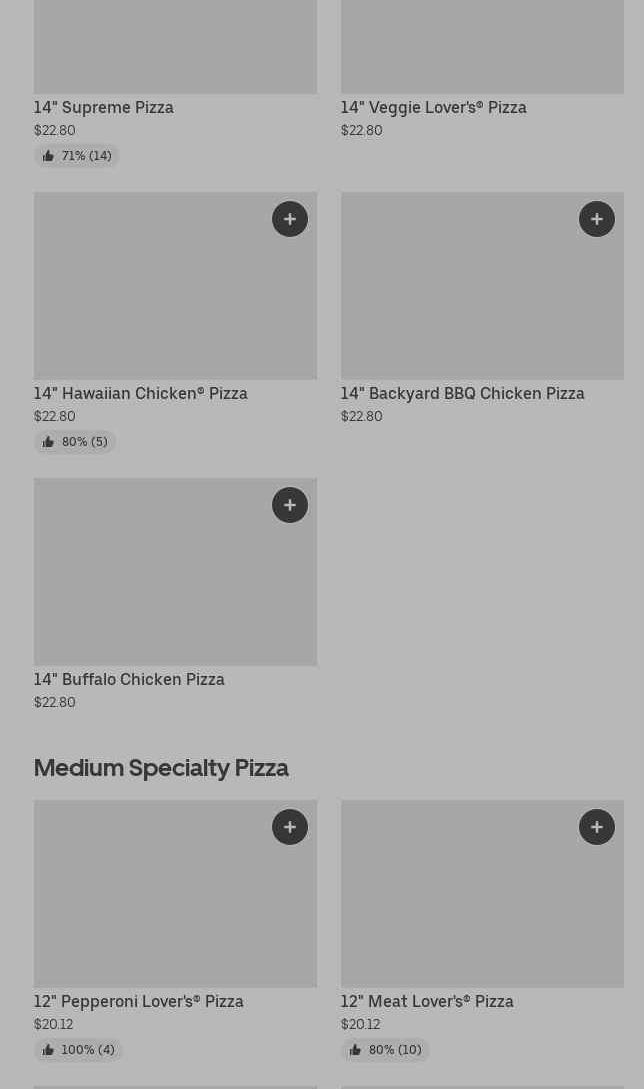Viewport: 644px width, 1089px height.
Task: Open the 14" Supreme Pizza item title
Action: (104, 107)
